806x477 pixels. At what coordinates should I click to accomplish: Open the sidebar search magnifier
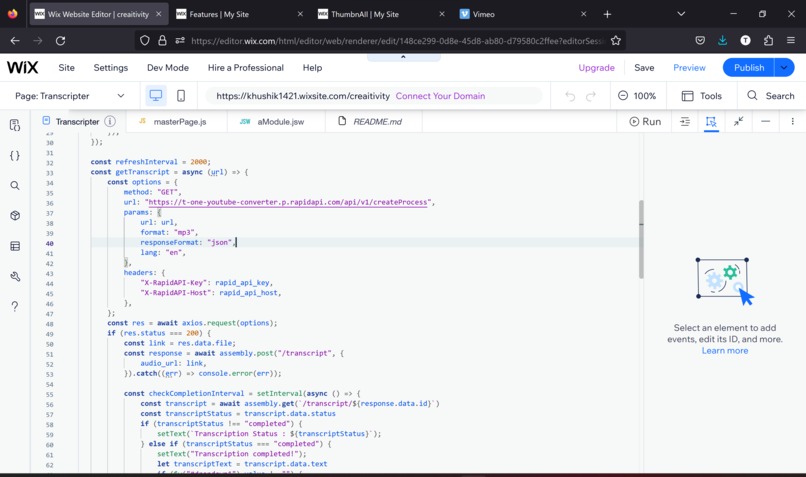click(15, 186)
